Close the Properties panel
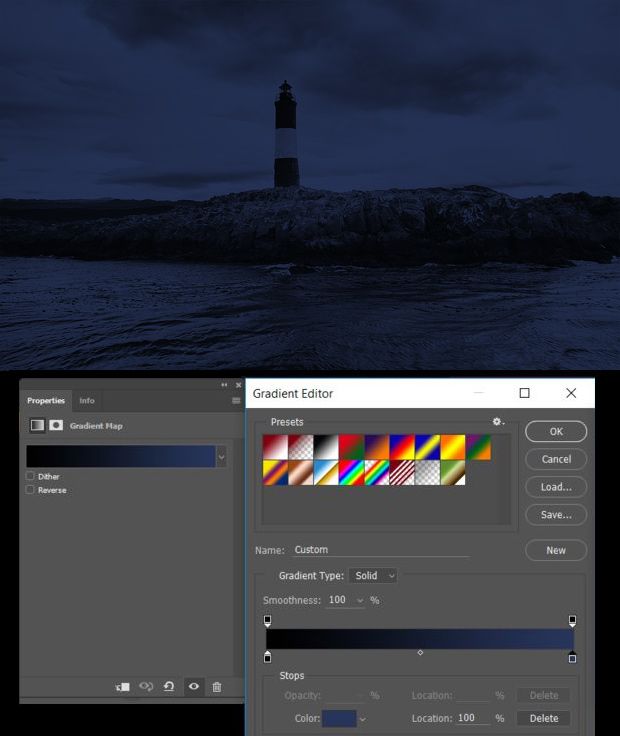This screenshot has width=620, height=736. (x=238, y=385)
